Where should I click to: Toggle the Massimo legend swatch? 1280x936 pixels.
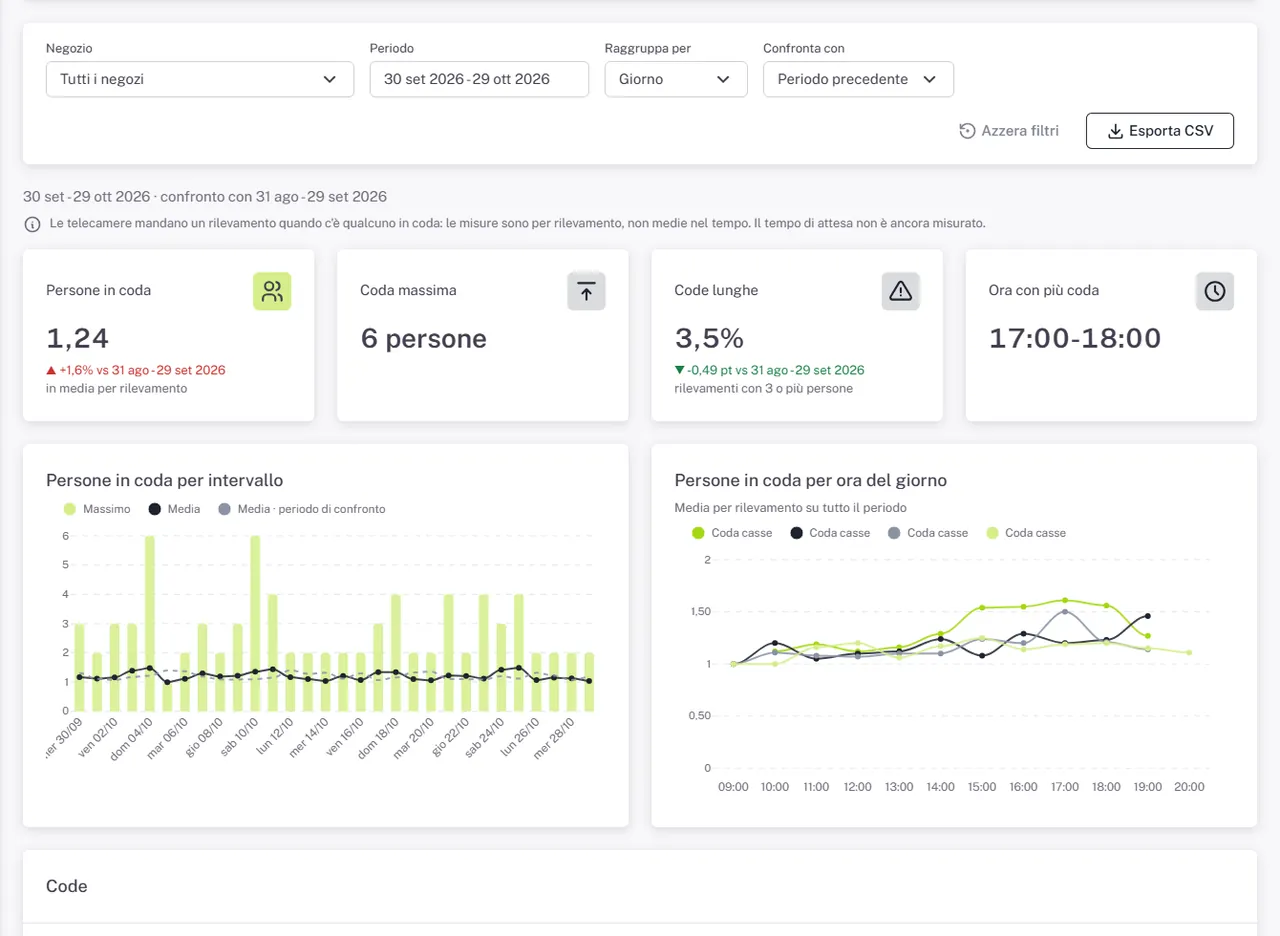70,509
